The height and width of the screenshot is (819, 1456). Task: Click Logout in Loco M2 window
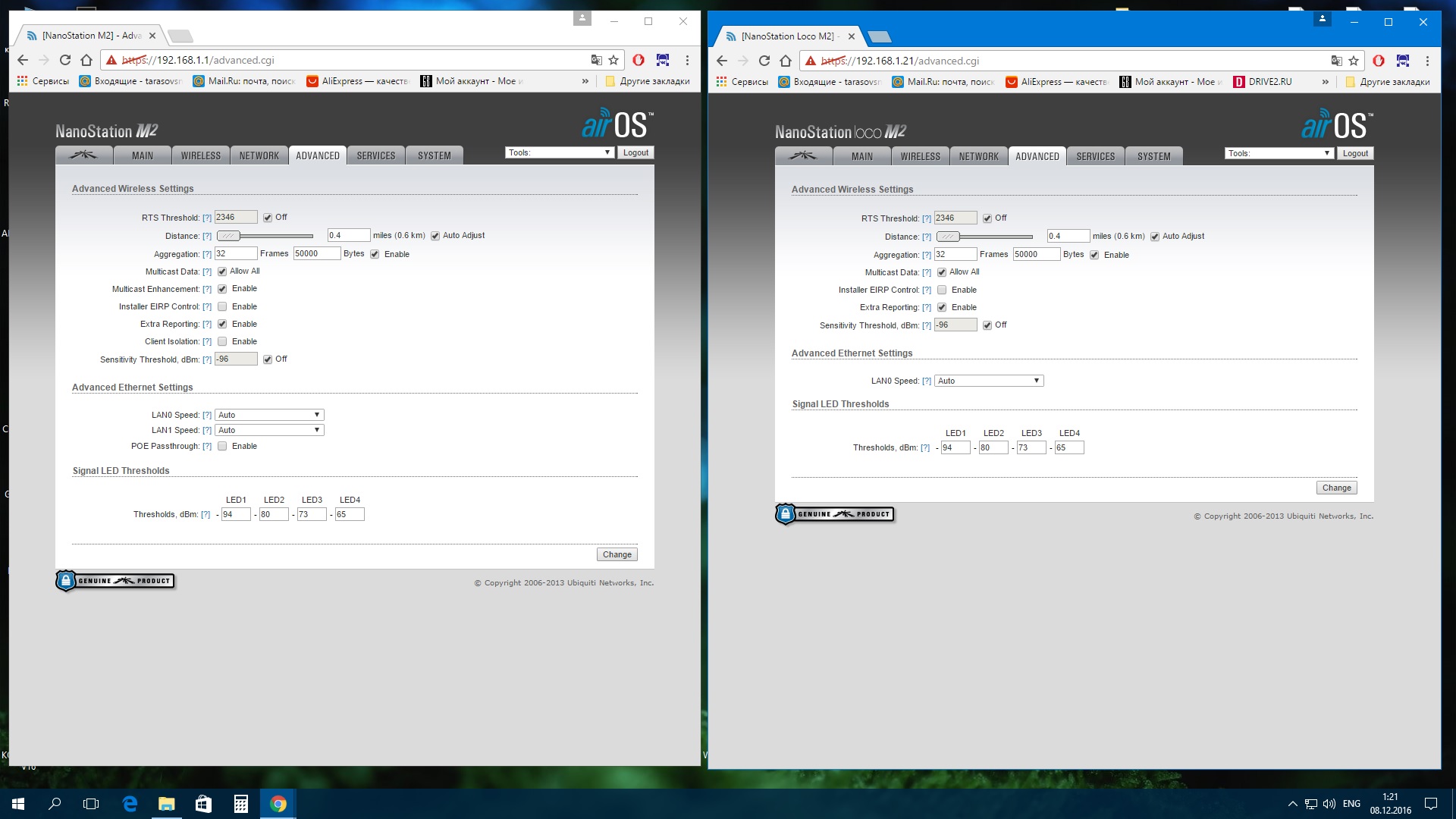(1355, 153)
